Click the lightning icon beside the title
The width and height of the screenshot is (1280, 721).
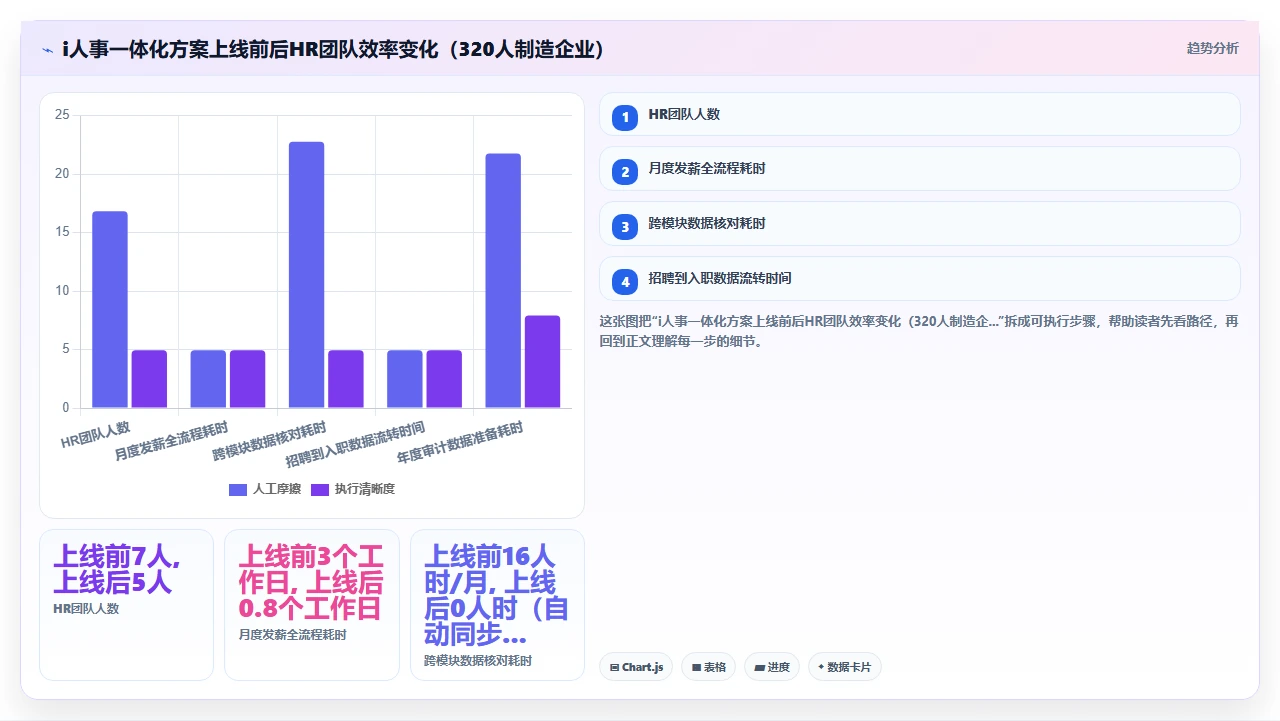48,49
